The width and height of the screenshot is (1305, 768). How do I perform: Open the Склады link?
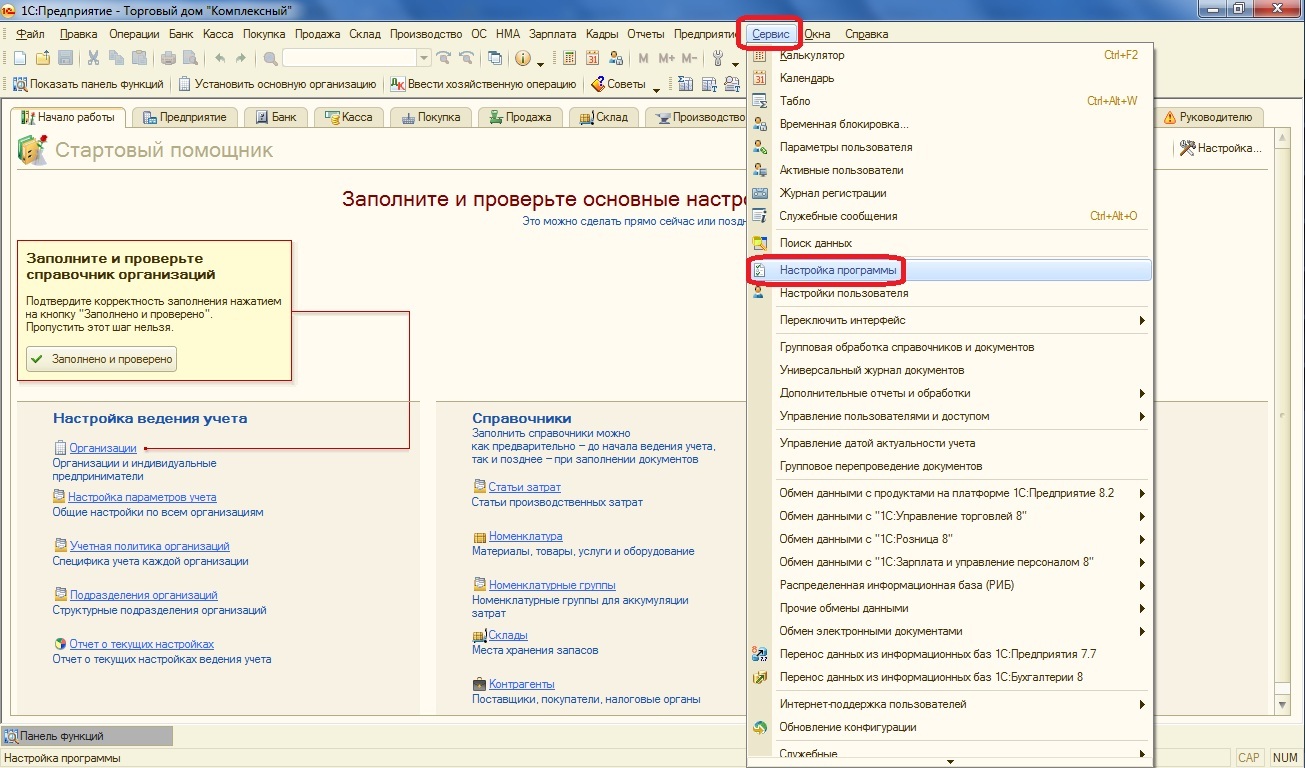click(508, 635)
